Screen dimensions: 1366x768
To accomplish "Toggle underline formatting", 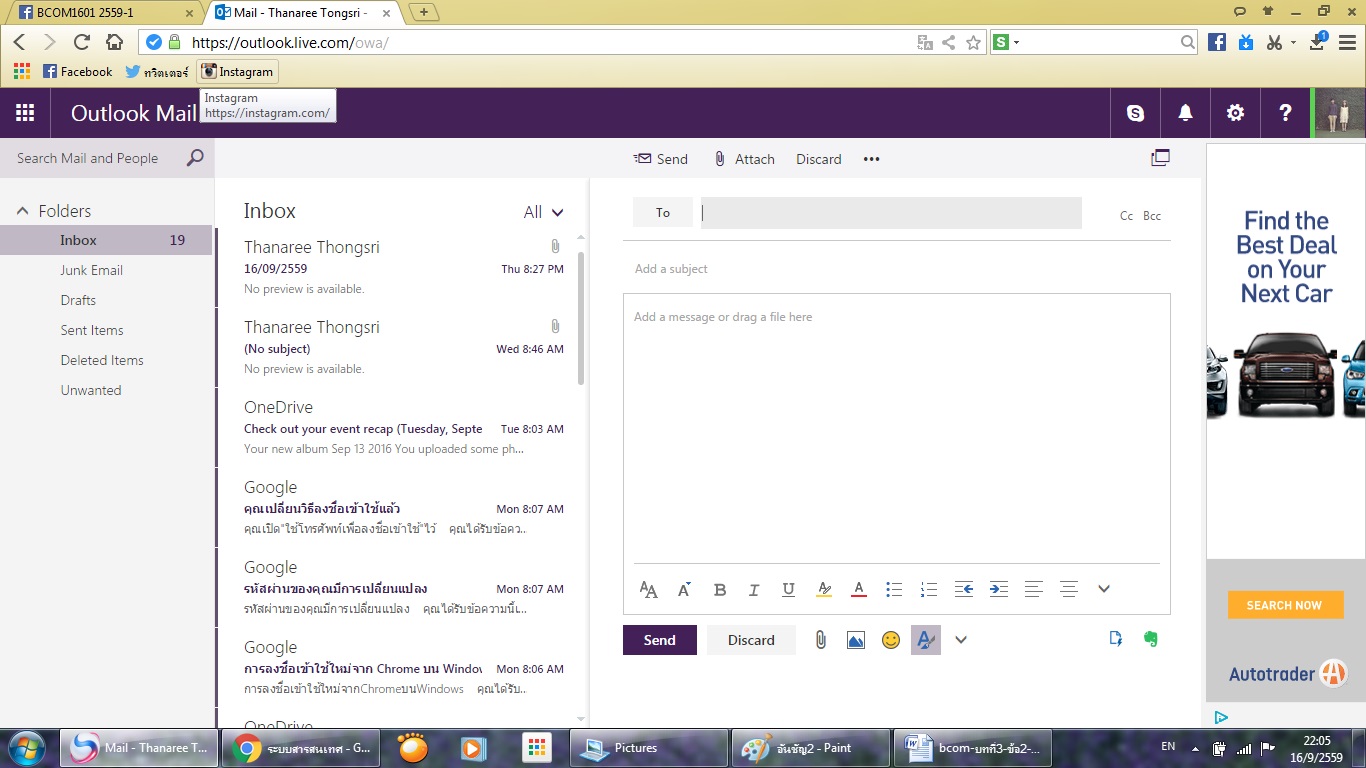I will click(x=789, y=590).
